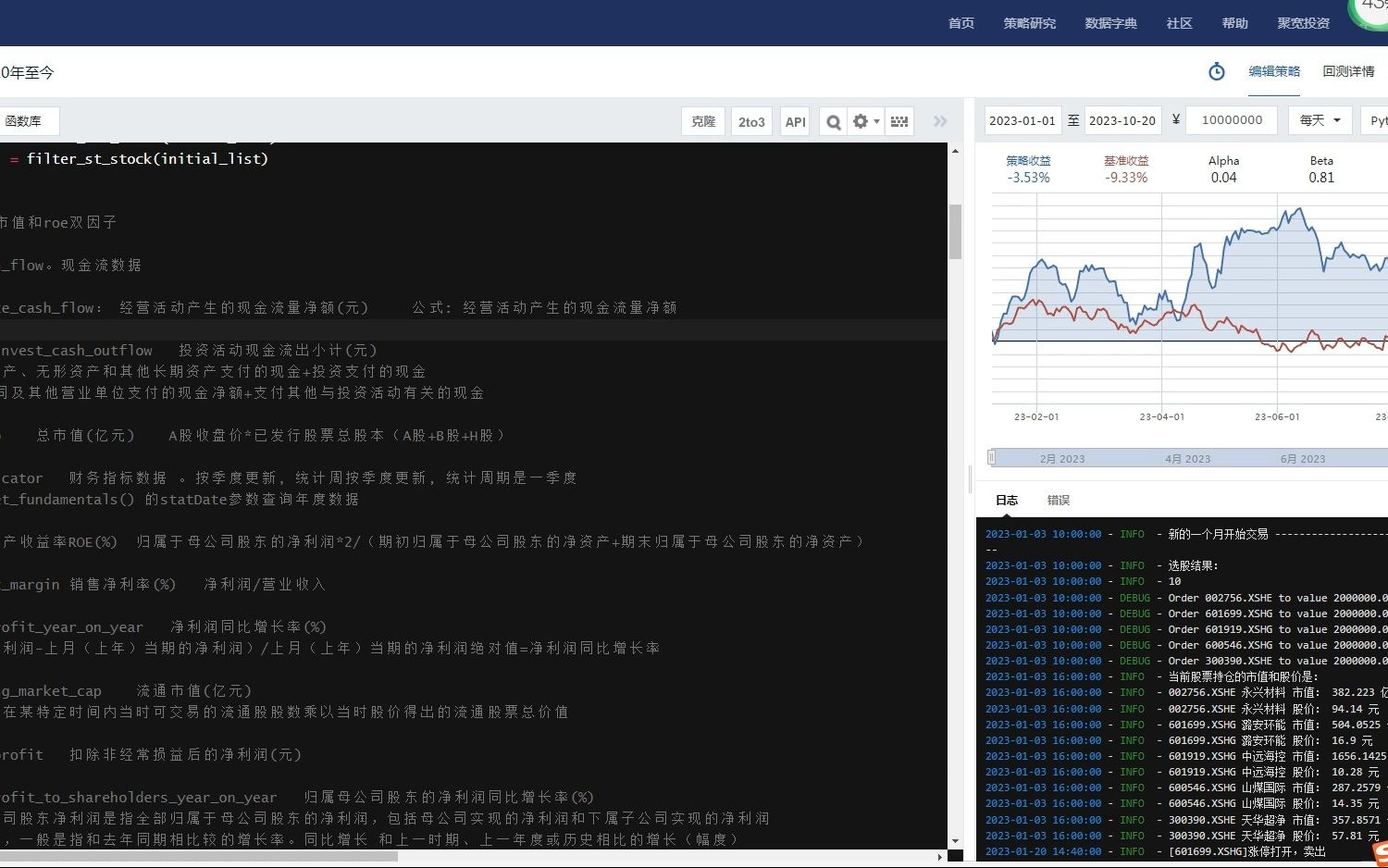Click the code editor scroll-down arrow
Viewport: 1388px width, 868px height.
[956, 841]
